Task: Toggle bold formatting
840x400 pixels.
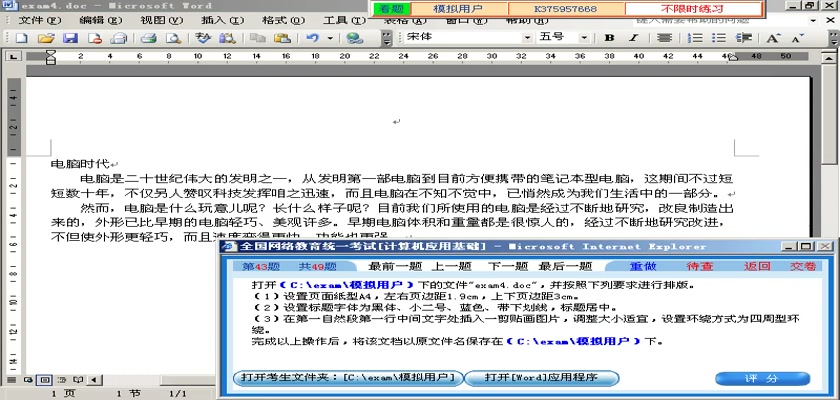Action: [609, 38]
